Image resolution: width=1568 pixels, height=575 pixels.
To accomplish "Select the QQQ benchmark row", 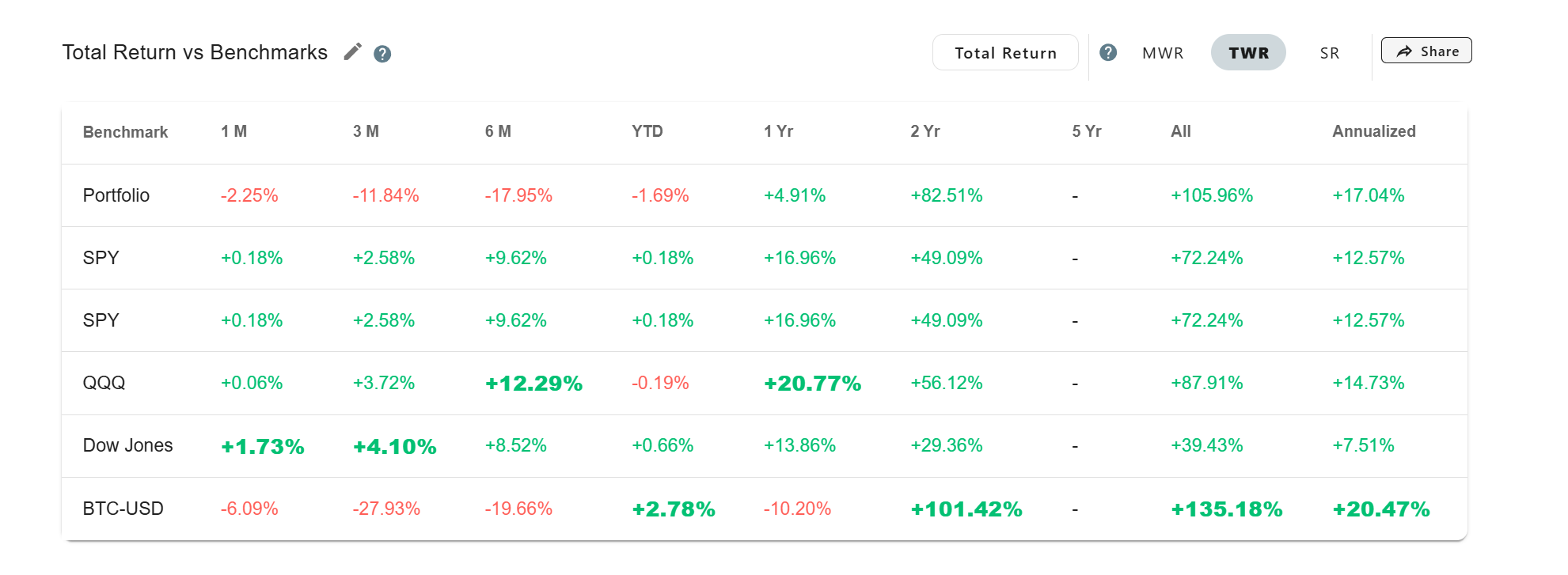I will click(104, 383).
